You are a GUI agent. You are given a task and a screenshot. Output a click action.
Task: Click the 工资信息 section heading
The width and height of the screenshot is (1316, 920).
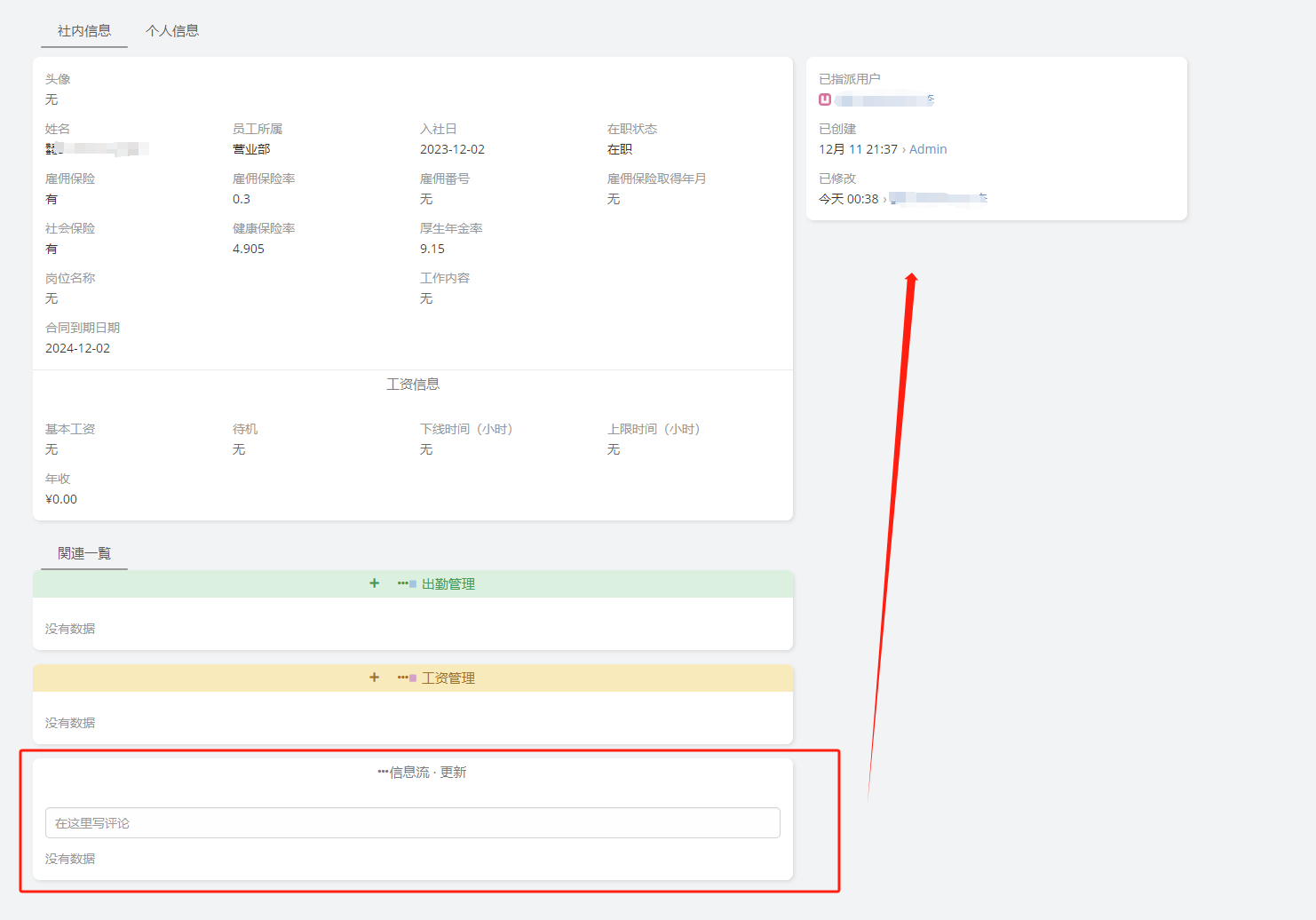click(x=413, y=385)
